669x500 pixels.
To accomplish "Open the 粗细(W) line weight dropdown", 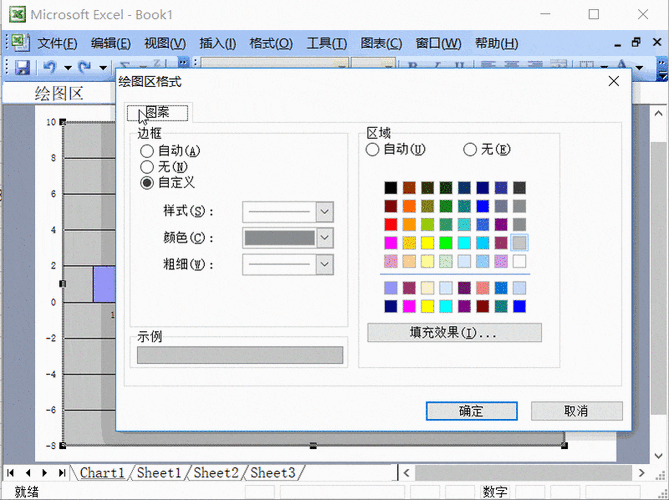I will 324,265.
